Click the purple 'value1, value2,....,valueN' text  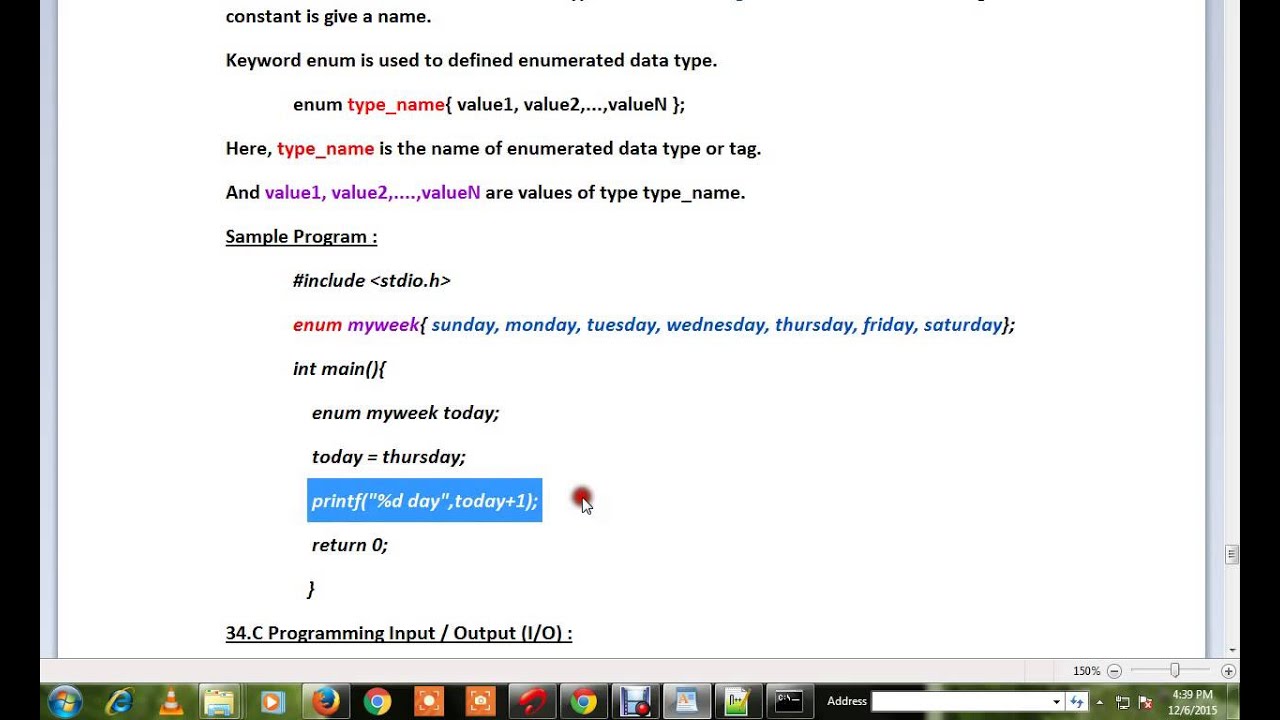(372, 193)
